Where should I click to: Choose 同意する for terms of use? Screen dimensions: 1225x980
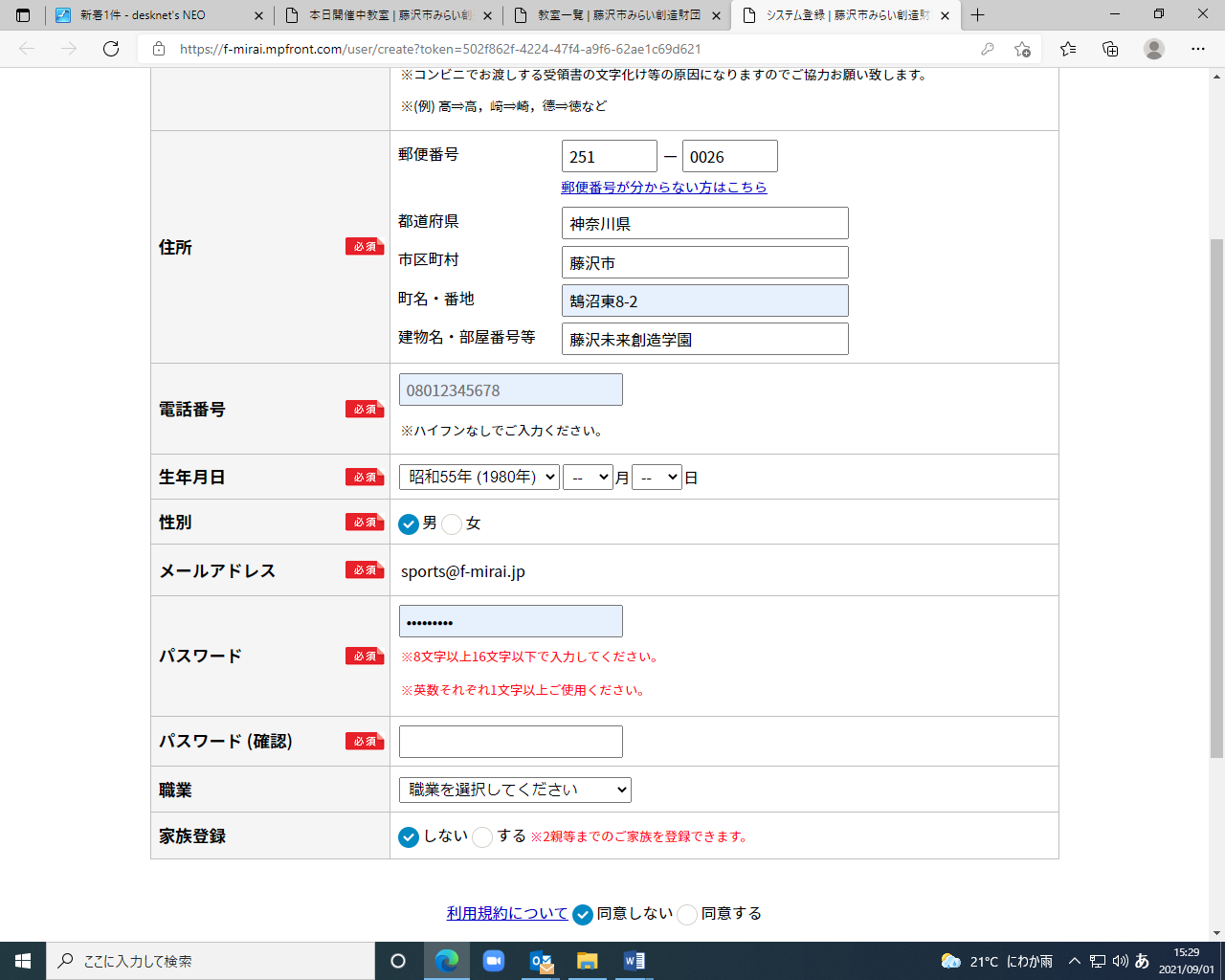click(687, 915)
